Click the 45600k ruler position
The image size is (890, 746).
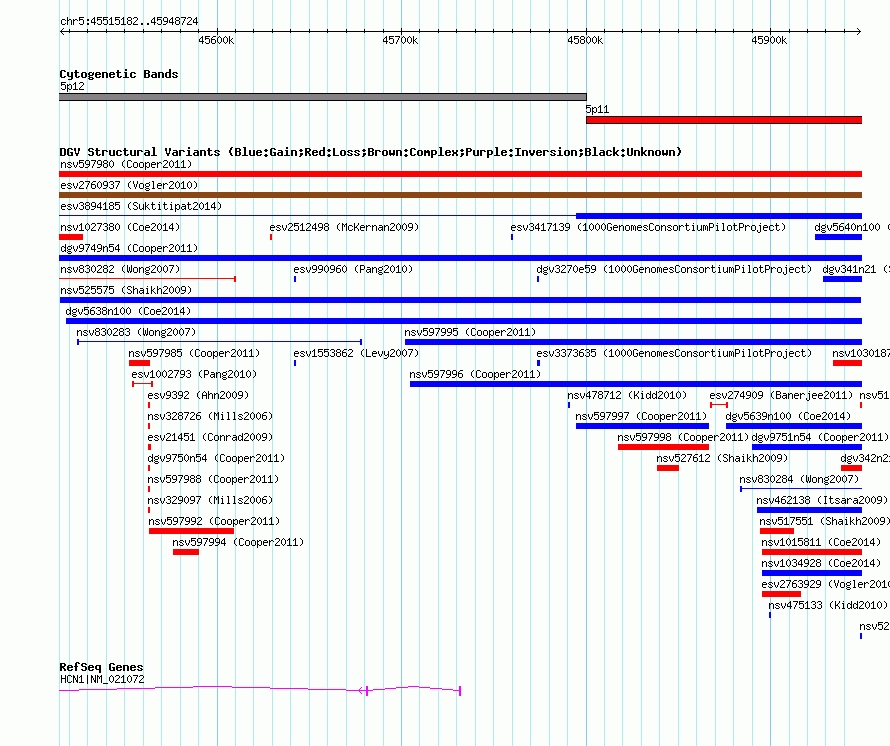pos(216,40)
